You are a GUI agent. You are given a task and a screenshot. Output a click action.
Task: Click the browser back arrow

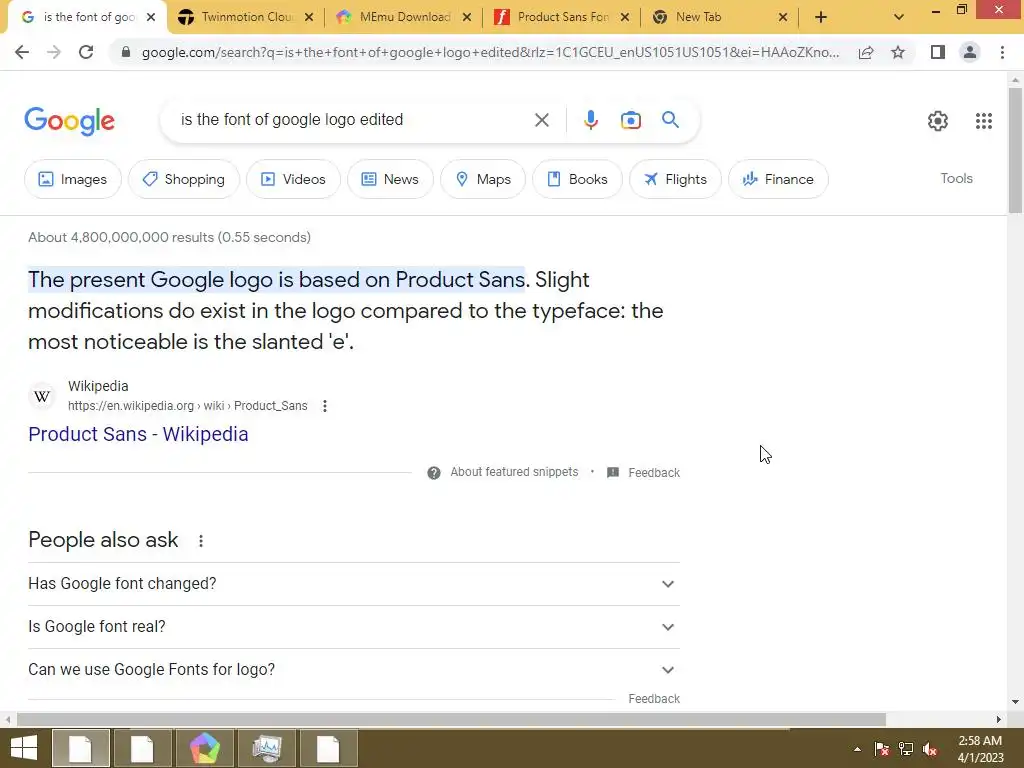tap(22, 52)
